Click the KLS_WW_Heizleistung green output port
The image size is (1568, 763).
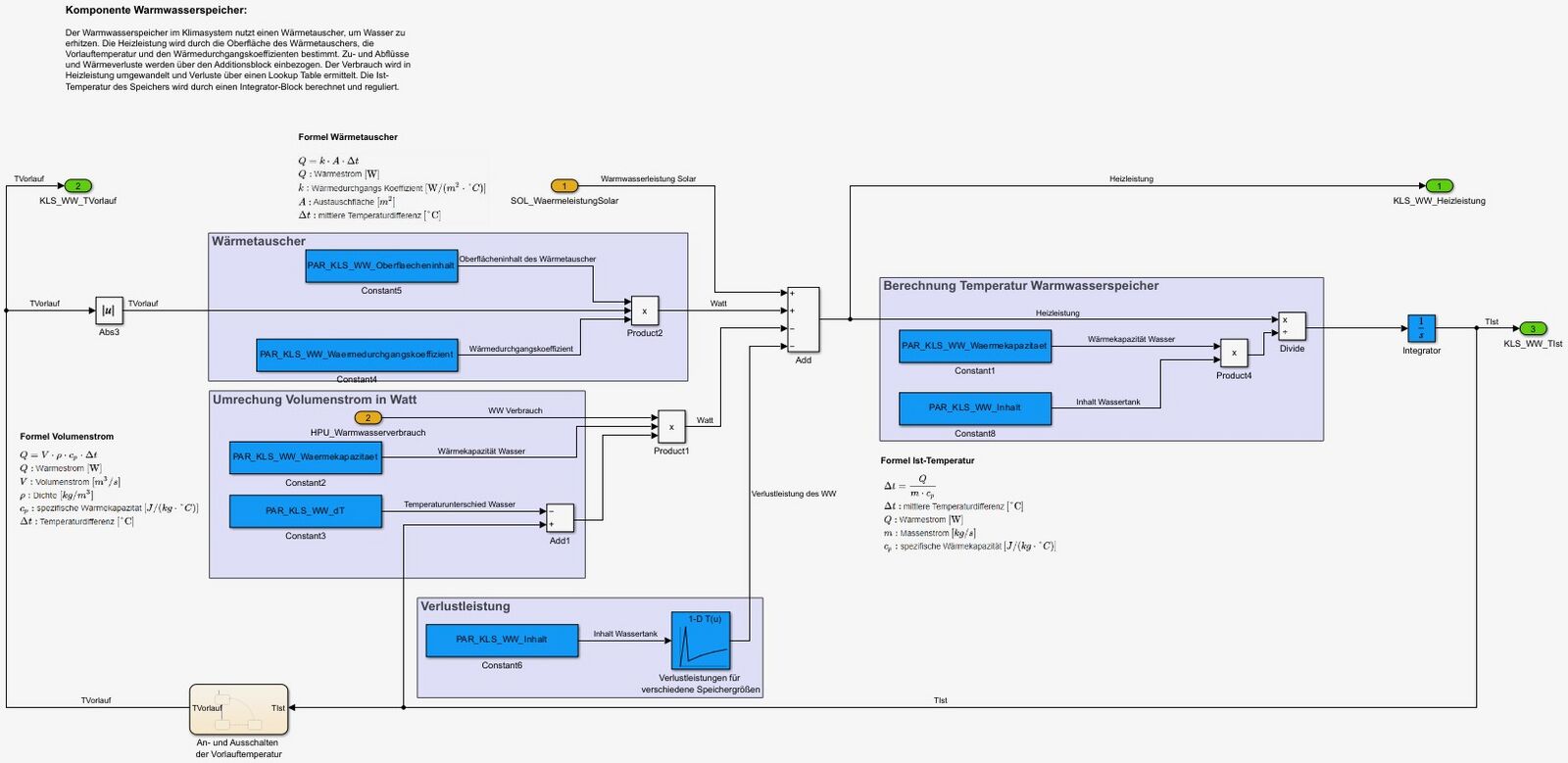click(x=1439, y=186)
